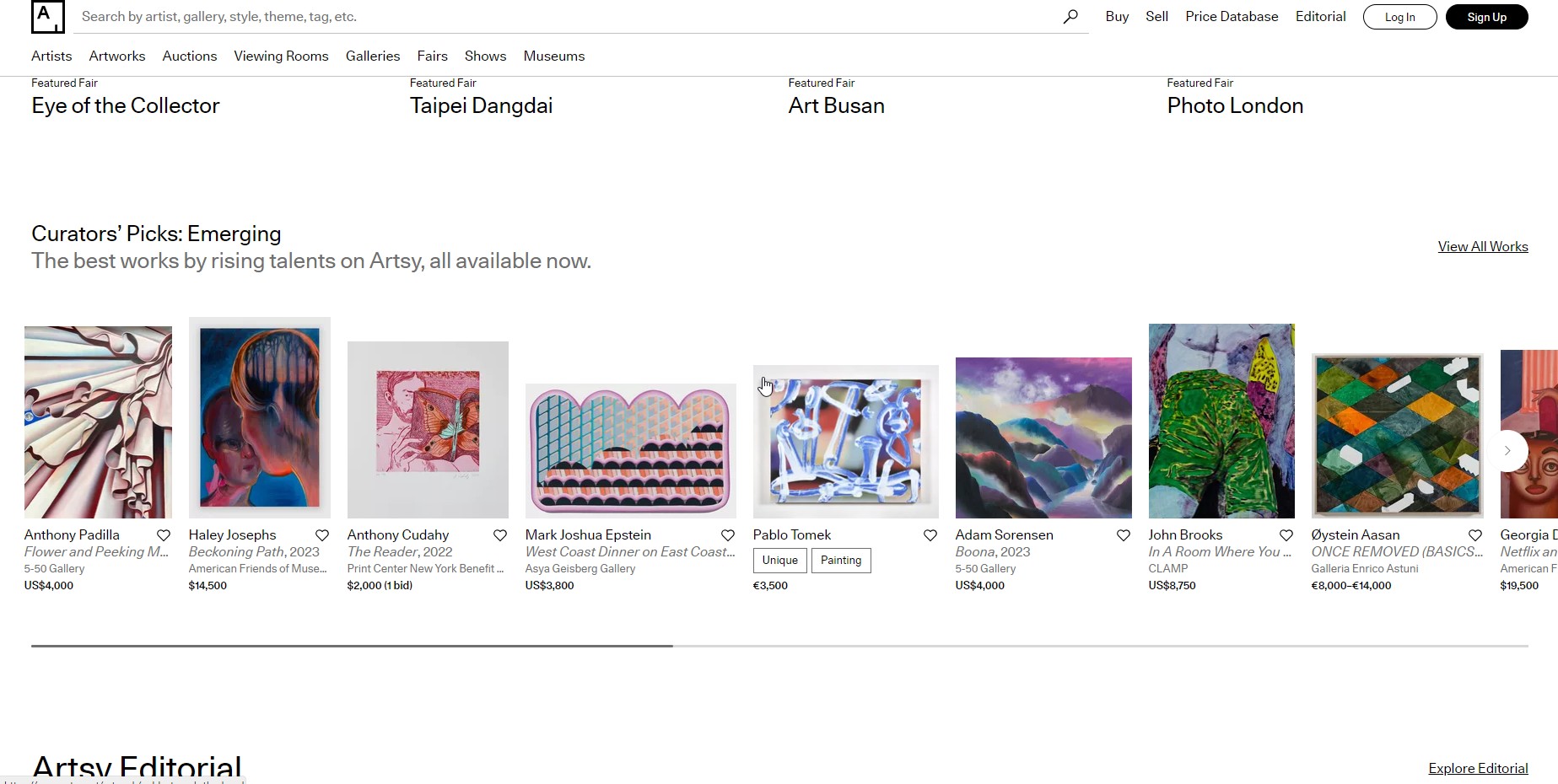Open Pablo Tomek painting thumbnail
Viewport: 1558px width, 784px height.
click(846, 442)
